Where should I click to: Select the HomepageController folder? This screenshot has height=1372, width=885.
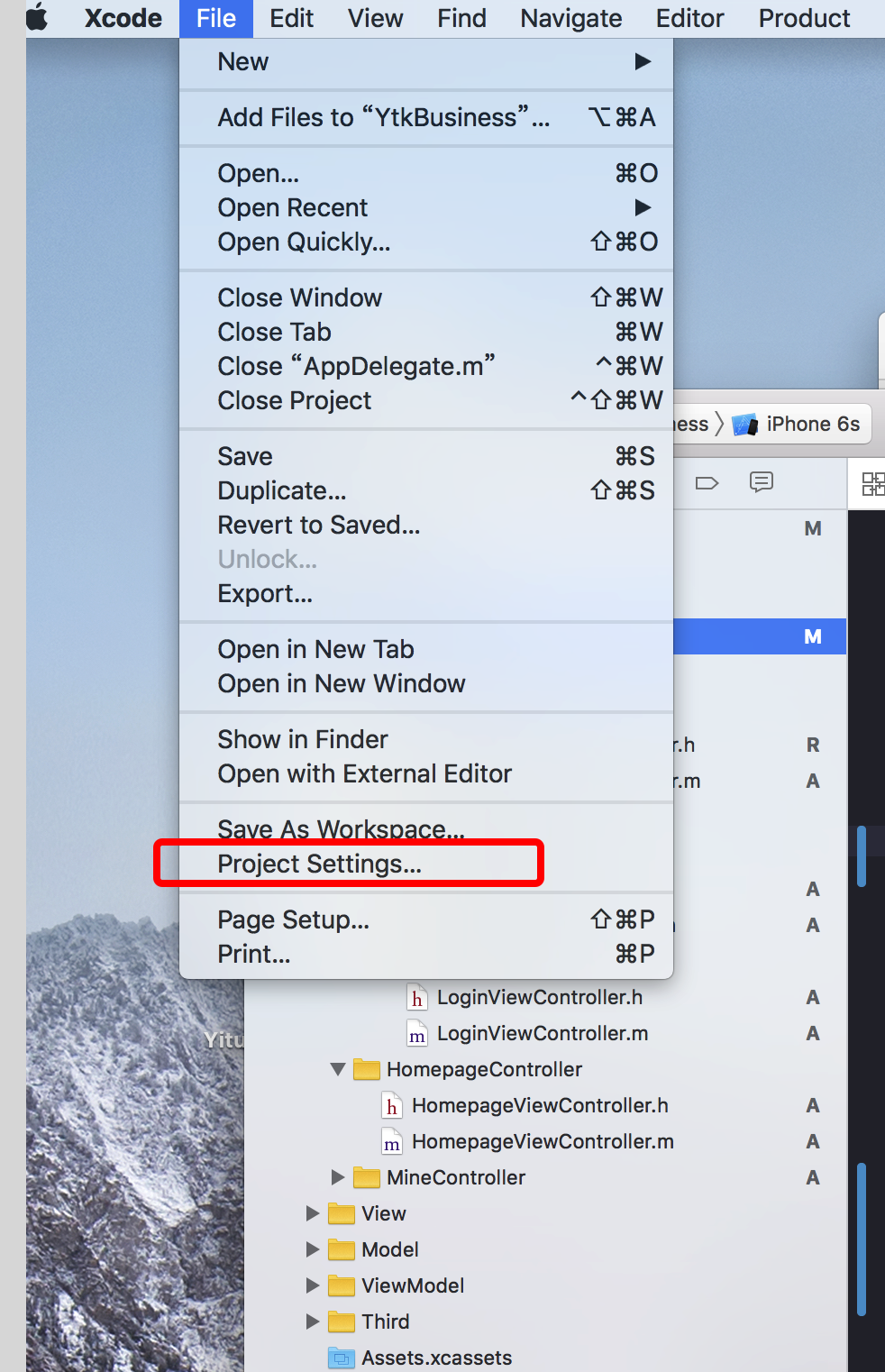pos(484,1069)
